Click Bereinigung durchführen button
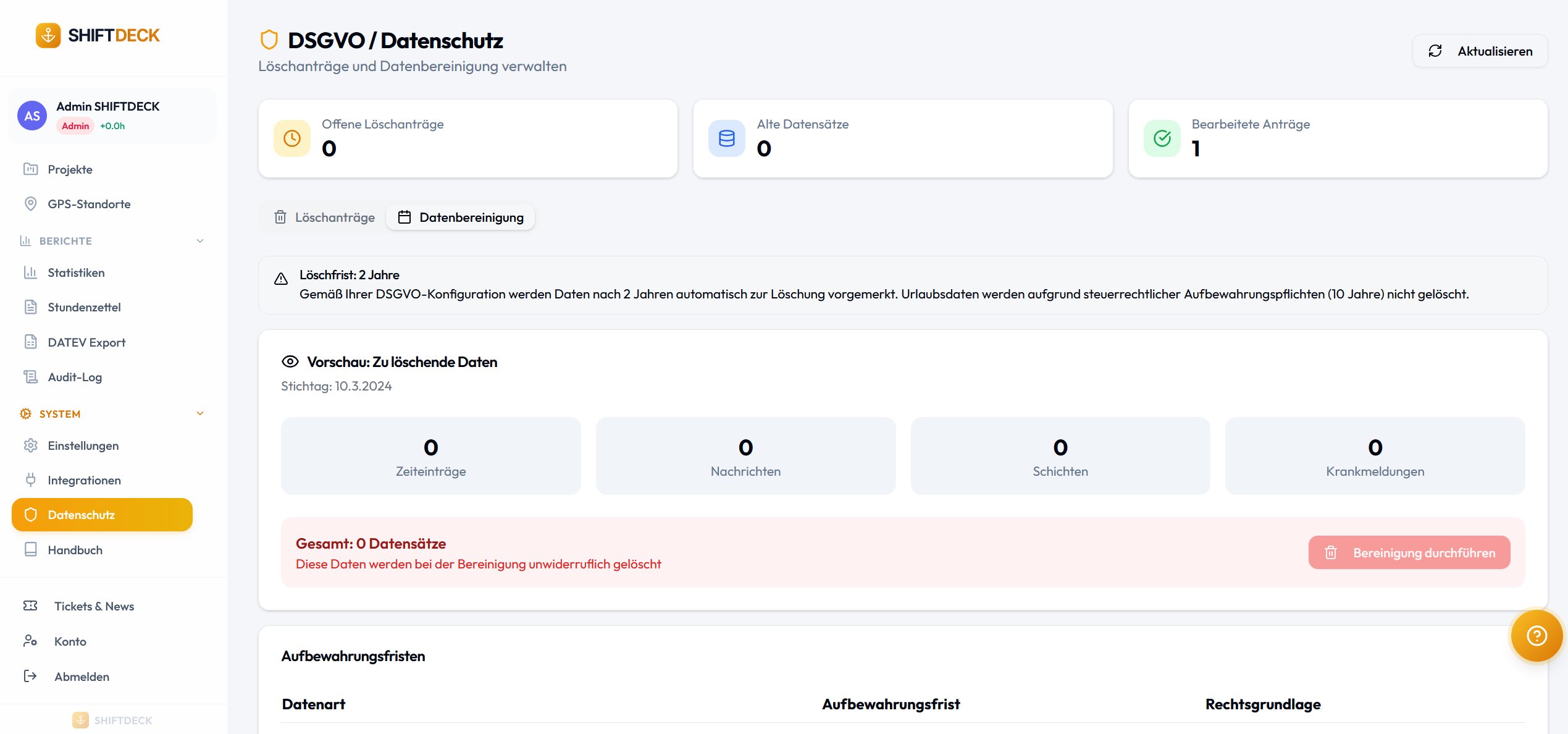 [1409, 552]
